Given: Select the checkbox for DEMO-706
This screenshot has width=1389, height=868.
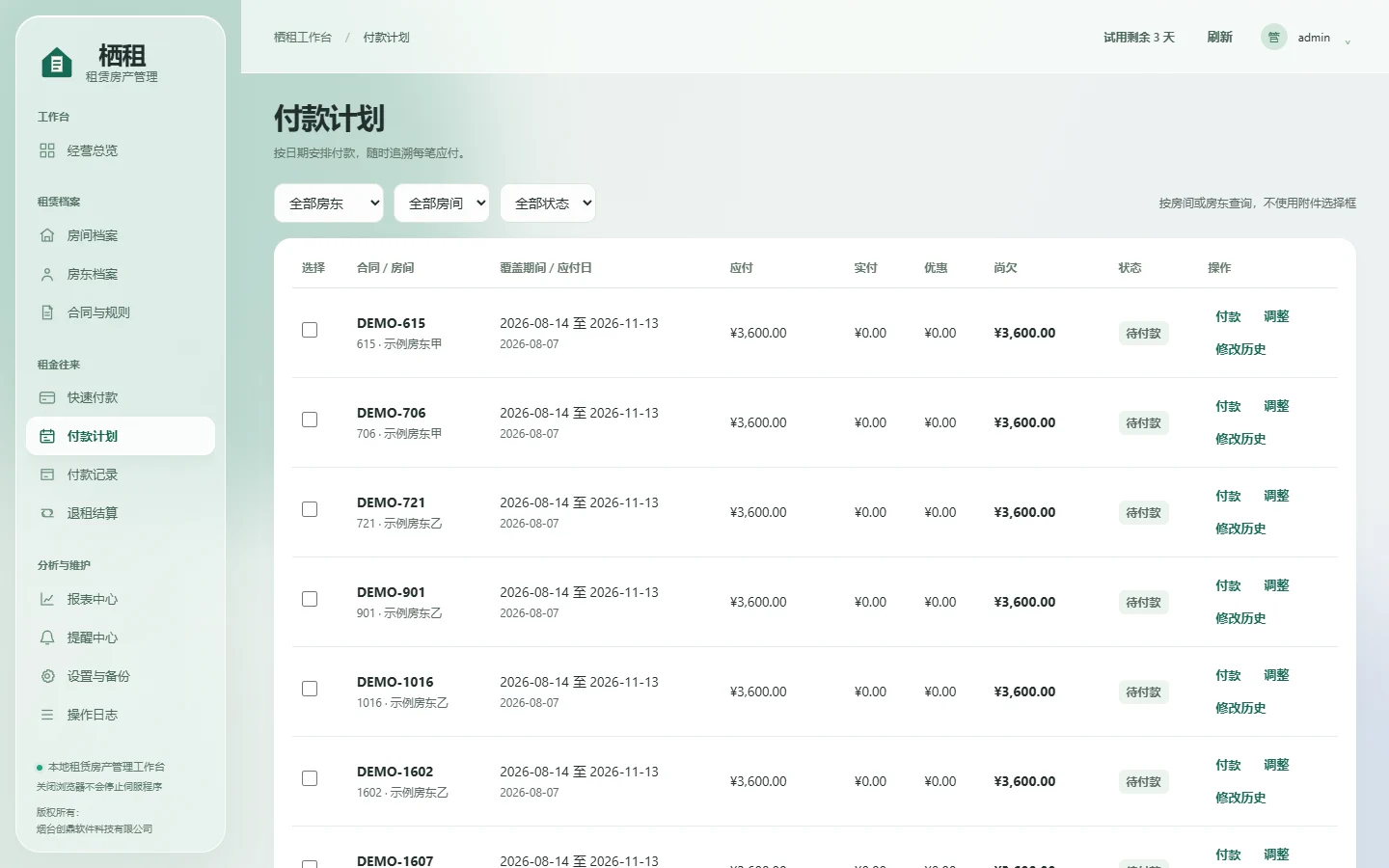Looking at the screenshot, I should 310,420.
